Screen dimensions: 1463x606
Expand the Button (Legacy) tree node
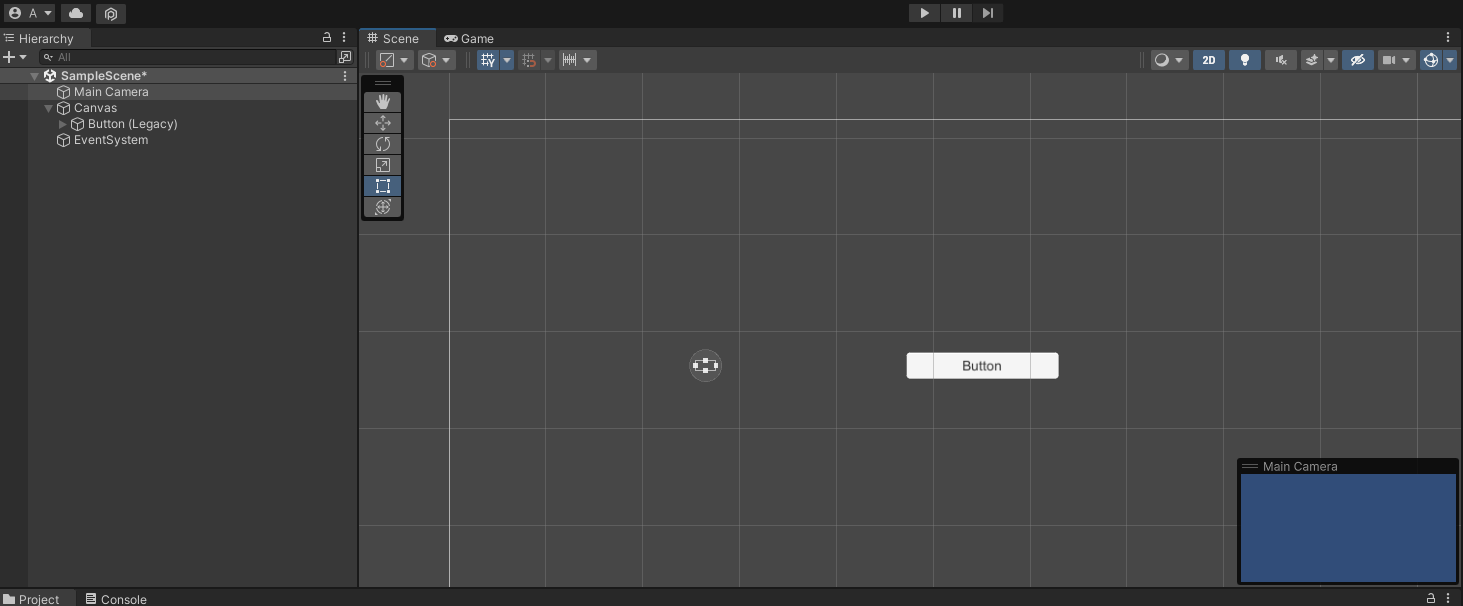pos(63,124)
